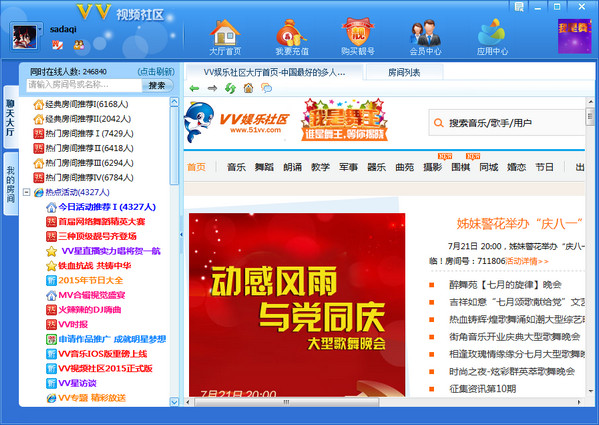The height and width of the screenshot is (425, 599).
Task: Click the 我是舞王 ad thumbnail in the top-right corner
Action: pyautogui.click(x=574, y=36)
